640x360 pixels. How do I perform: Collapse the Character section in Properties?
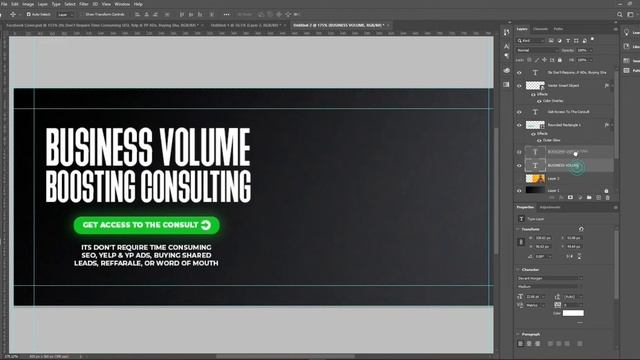tap(518, 270)
